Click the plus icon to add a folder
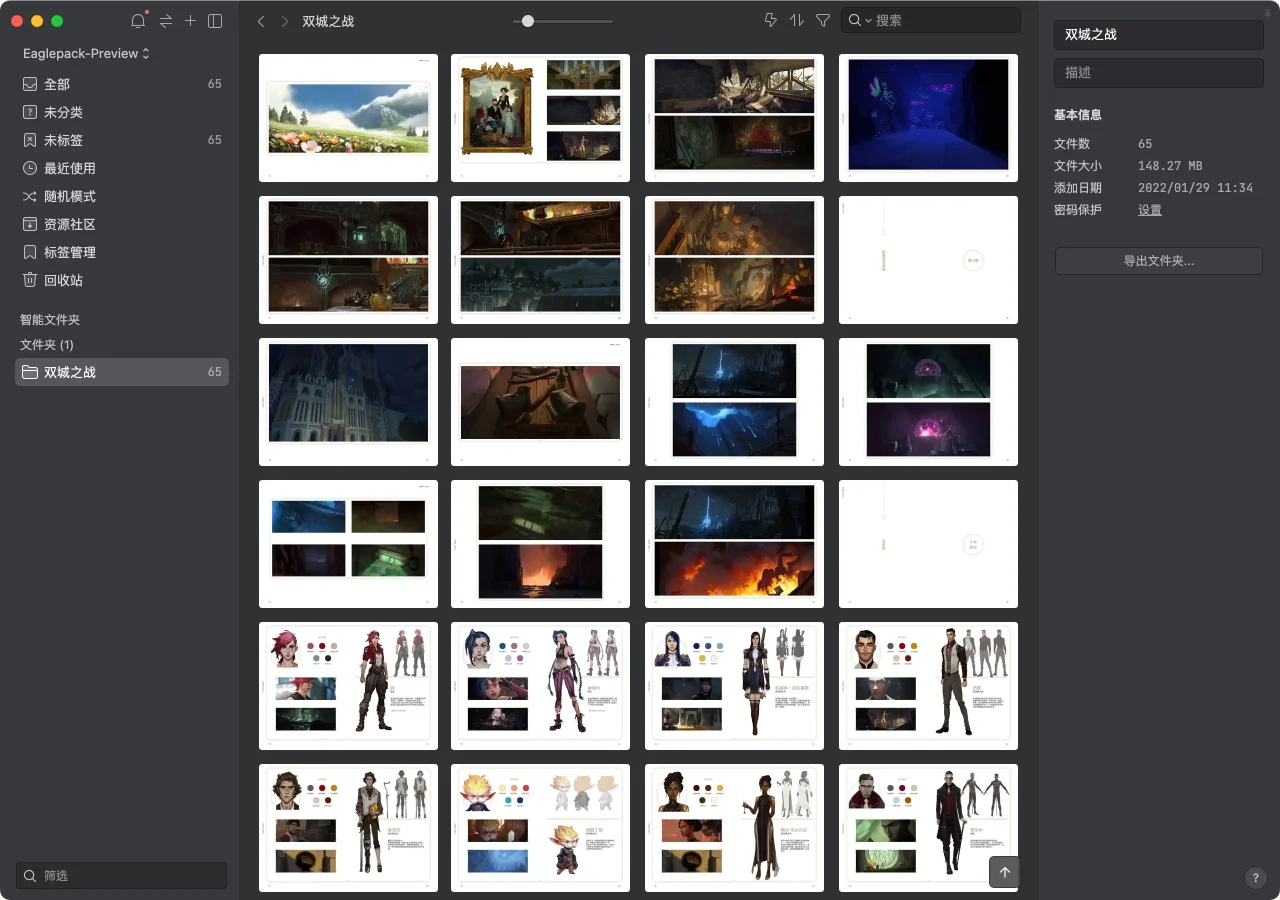Screen dimensions: 1280x900 point(190,21)
